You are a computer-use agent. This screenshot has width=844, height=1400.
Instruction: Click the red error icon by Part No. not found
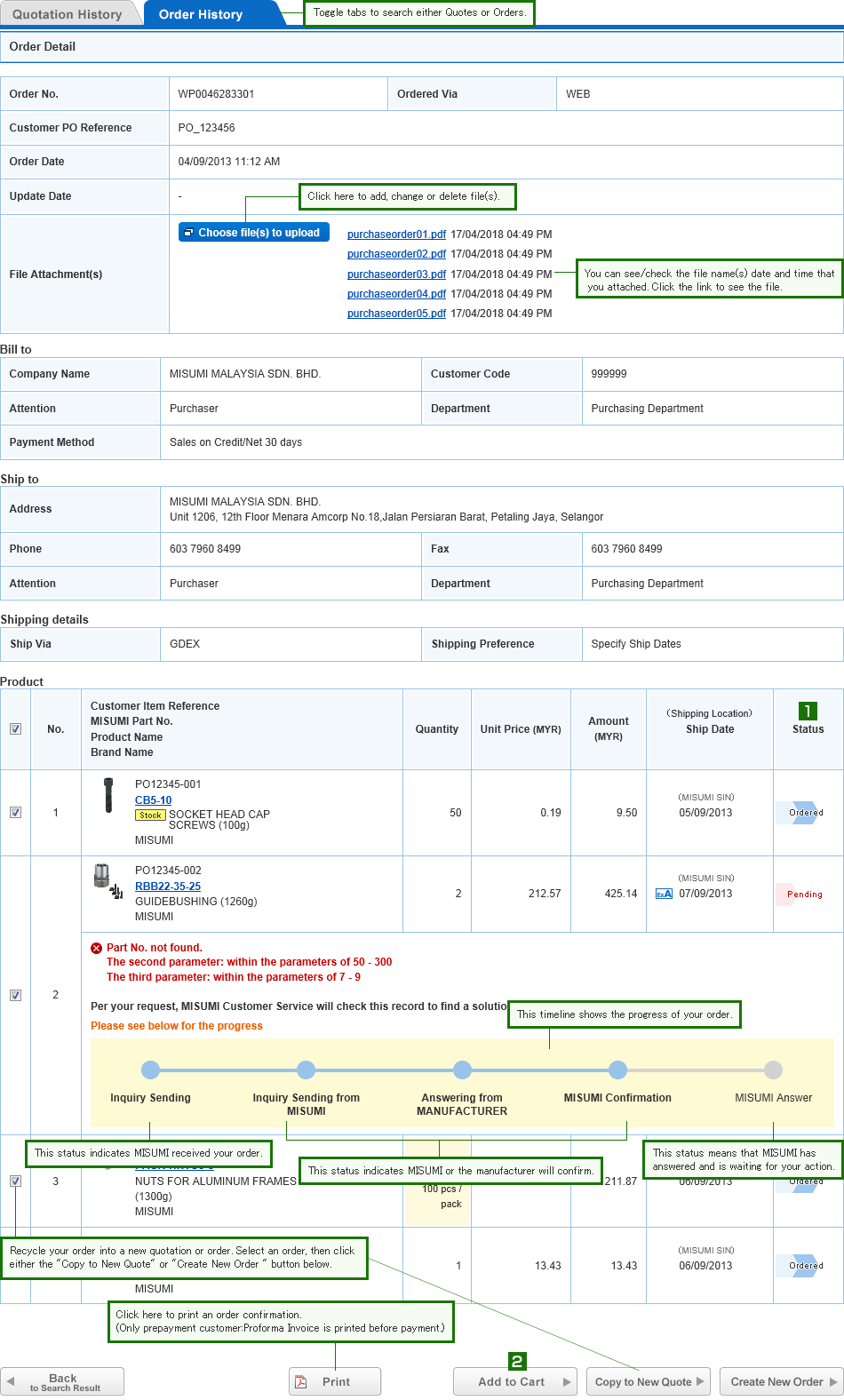tap(97, 948)
